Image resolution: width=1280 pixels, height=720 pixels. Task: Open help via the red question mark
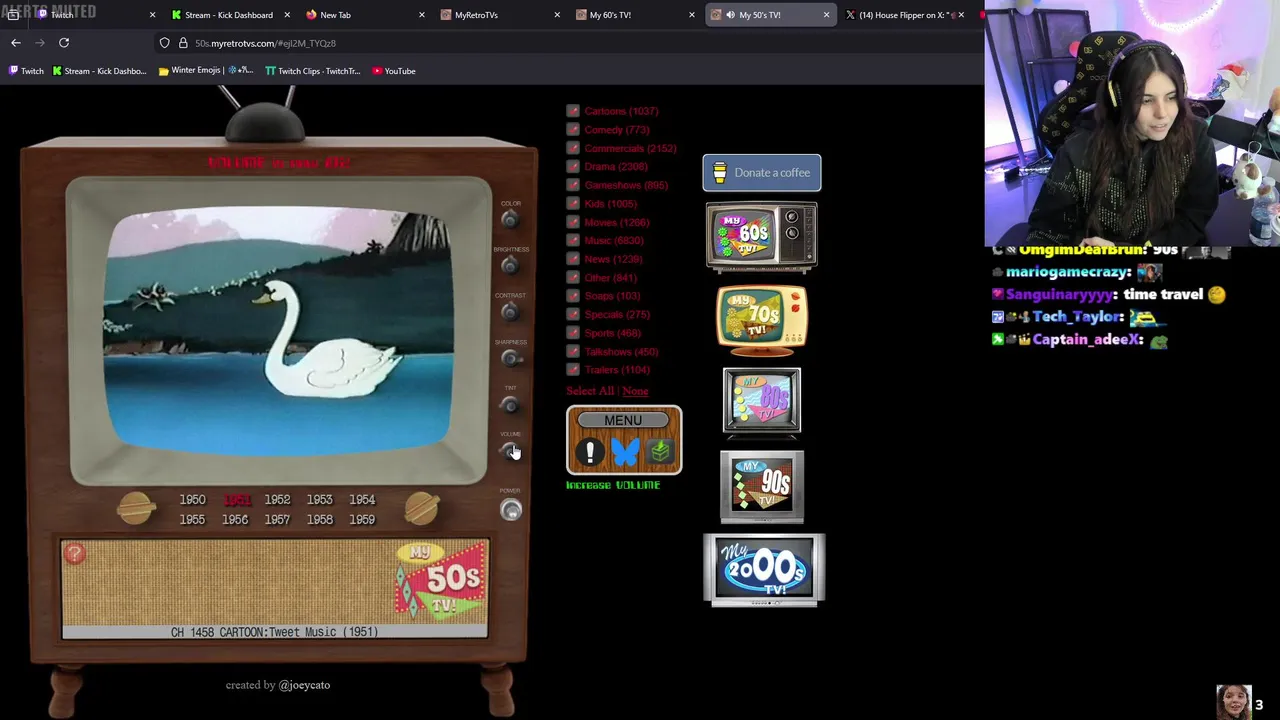point(74,554)
